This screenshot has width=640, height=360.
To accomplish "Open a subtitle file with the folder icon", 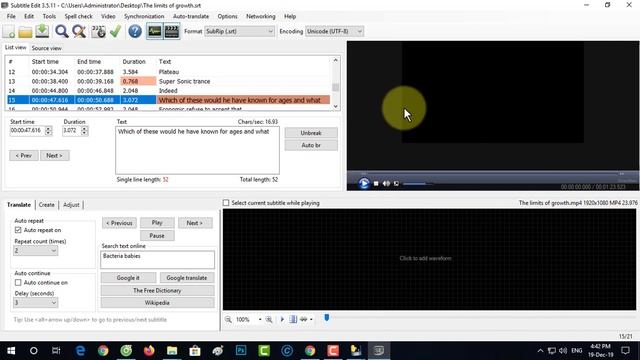I will (25, 31).
